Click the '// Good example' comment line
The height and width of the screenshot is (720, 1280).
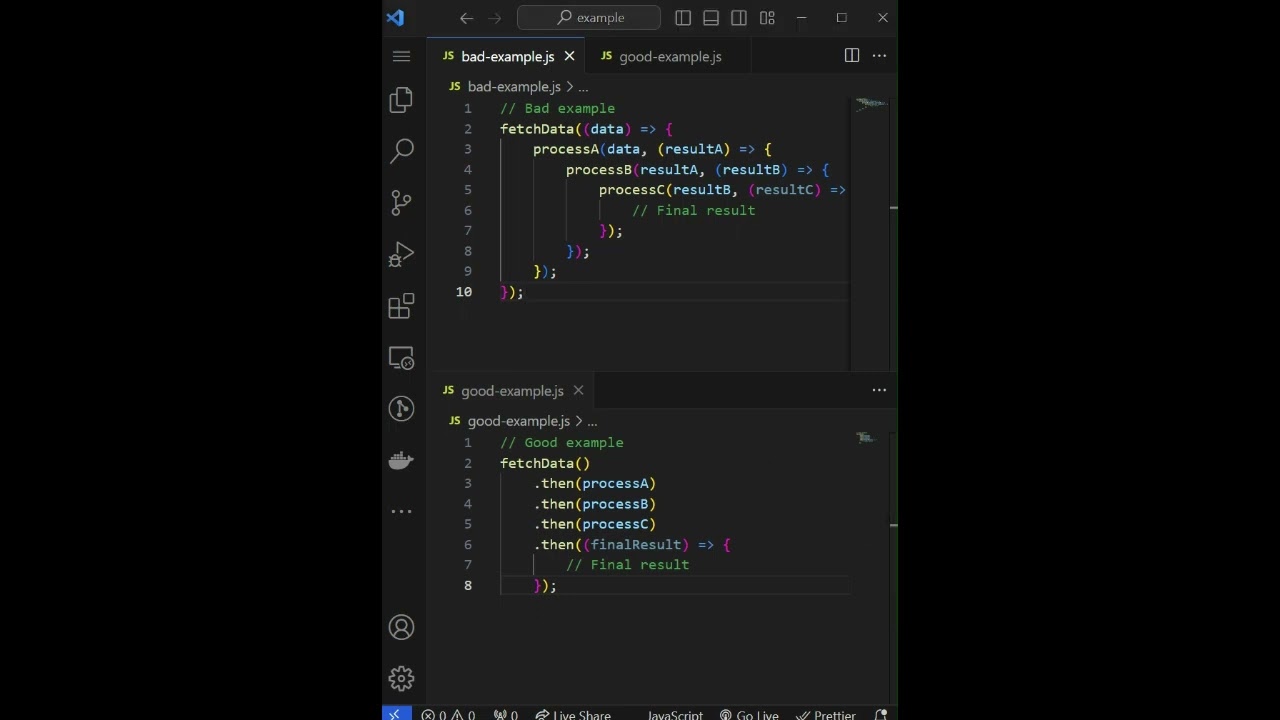point(561,442)
